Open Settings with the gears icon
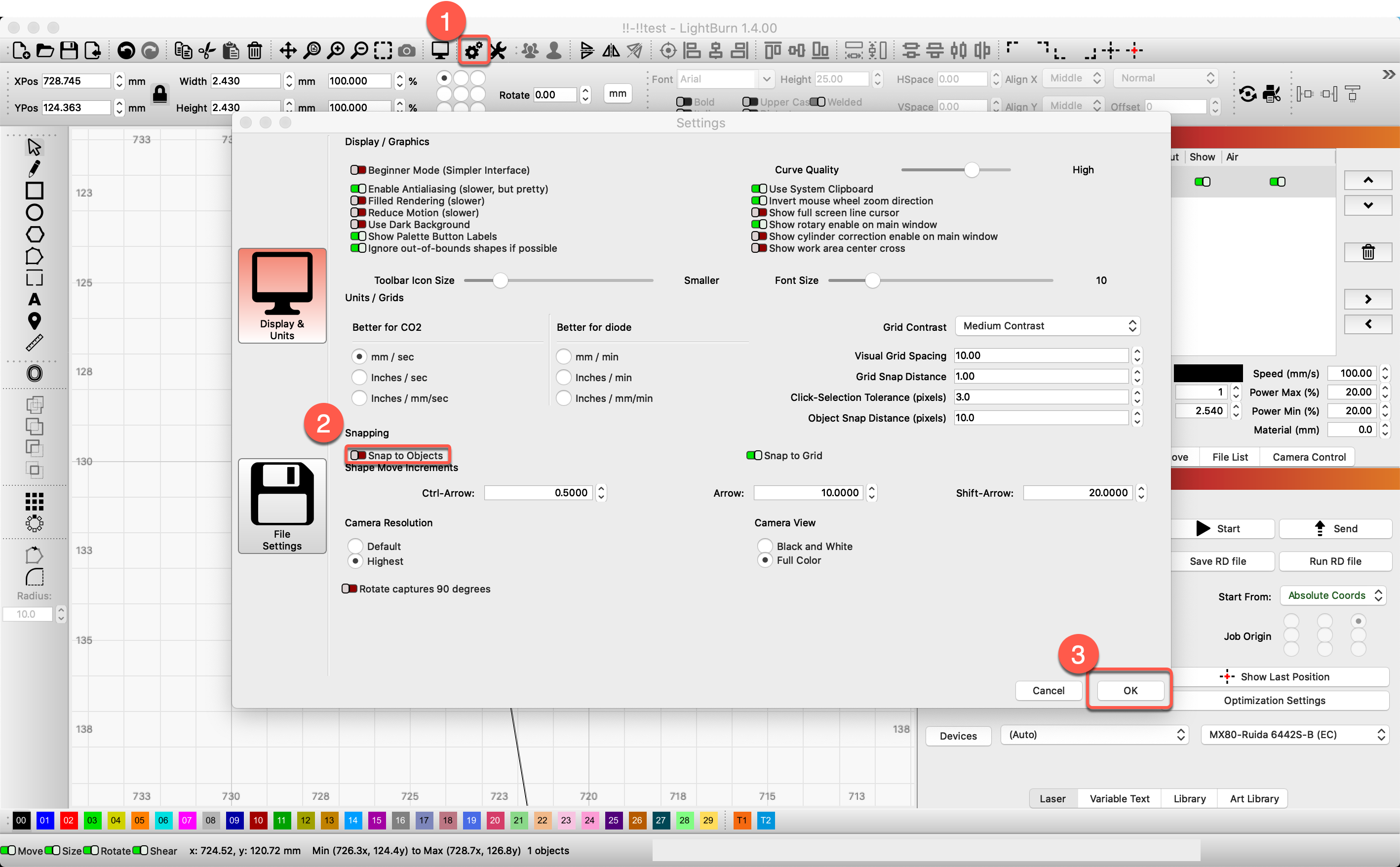Viewport: 1400px width, 867px height. (473, 51)
